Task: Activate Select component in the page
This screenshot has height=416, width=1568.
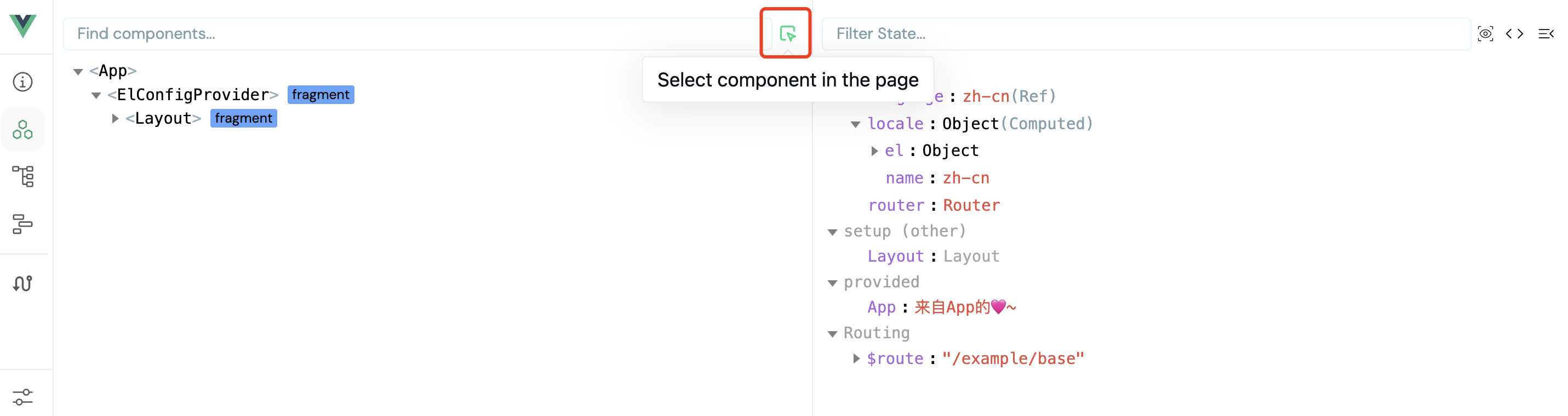Action: tap(787, 33)
